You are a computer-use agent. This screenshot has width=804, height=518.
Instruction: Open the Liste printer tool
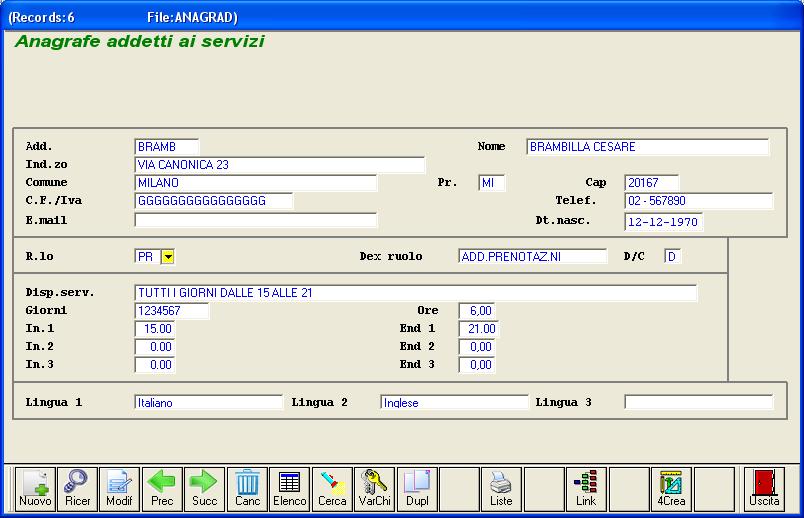click(501, 489)
